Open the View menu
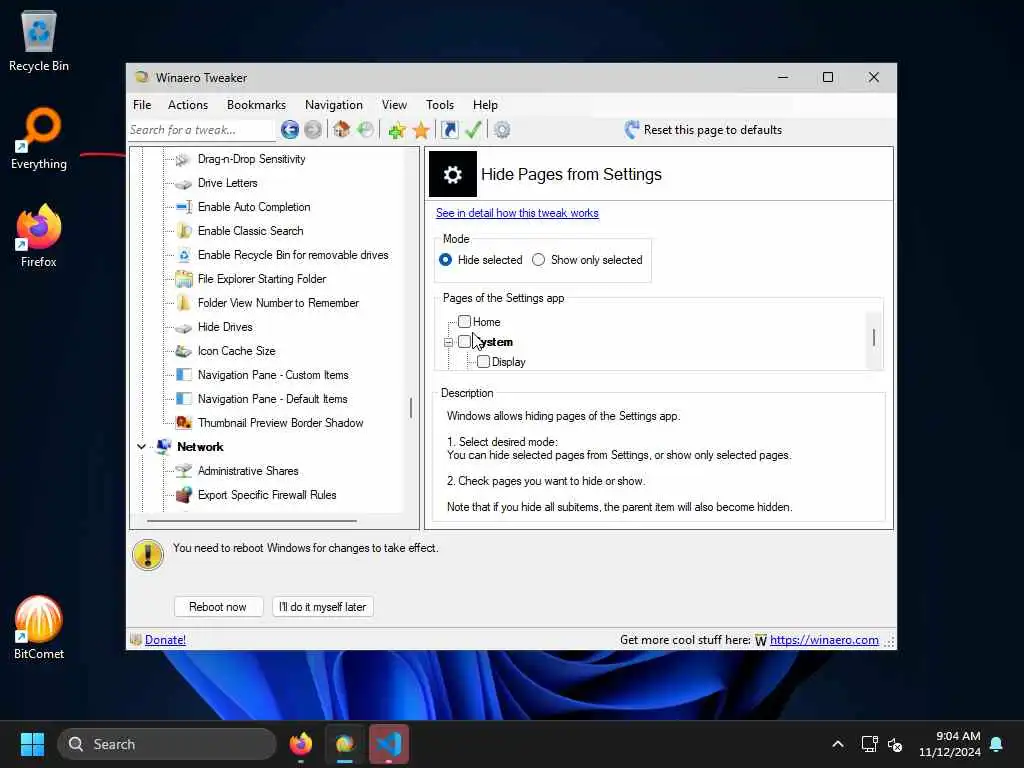This screenshot has height=768, width=1024. pos(394,105)
